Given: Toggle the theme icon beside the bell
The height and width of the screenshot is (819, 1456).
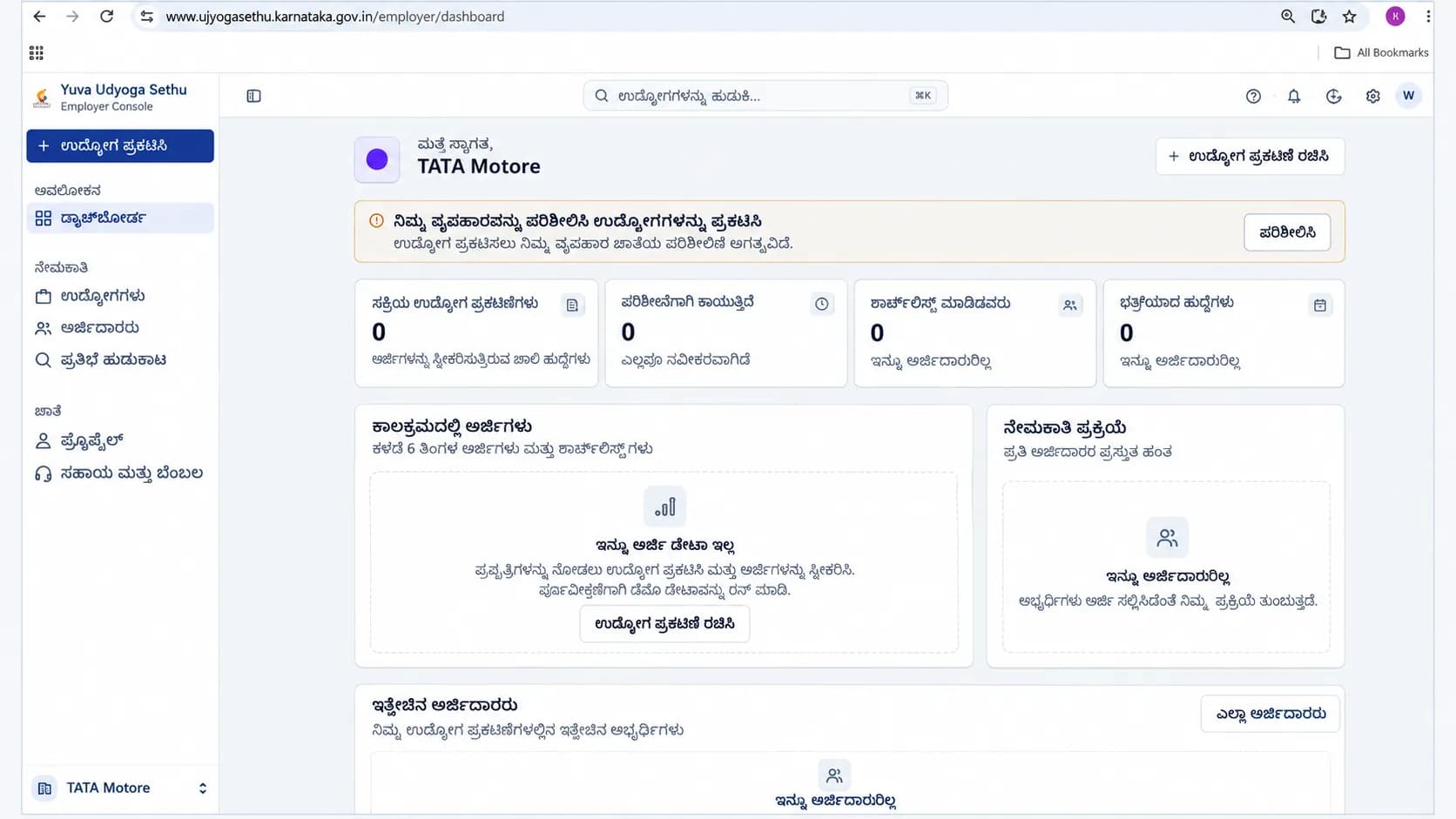Looking at the screenshot, I should click(x=1333, y=97).
